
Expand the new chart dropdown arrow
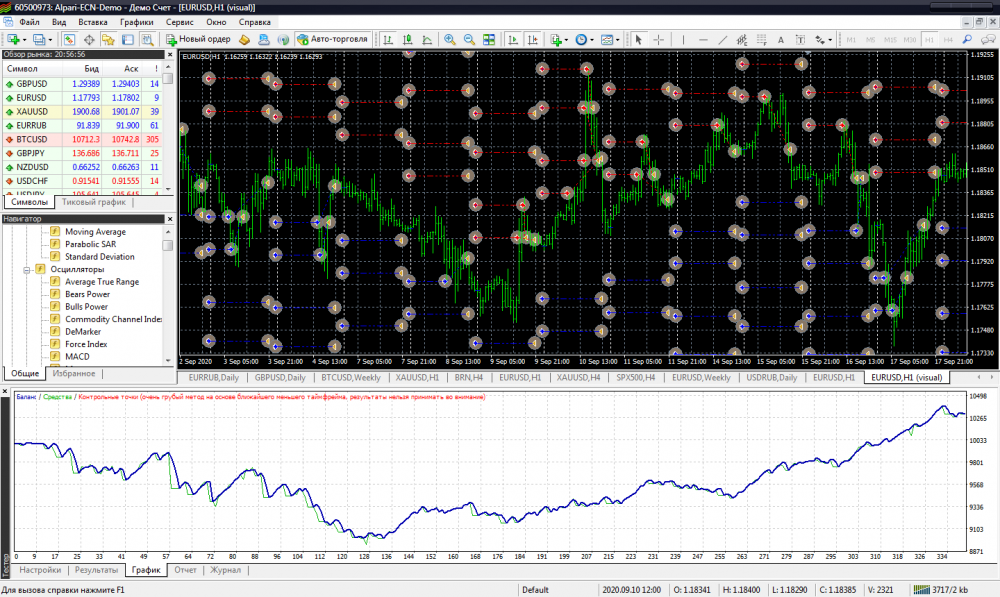click(x=24, y=40)
